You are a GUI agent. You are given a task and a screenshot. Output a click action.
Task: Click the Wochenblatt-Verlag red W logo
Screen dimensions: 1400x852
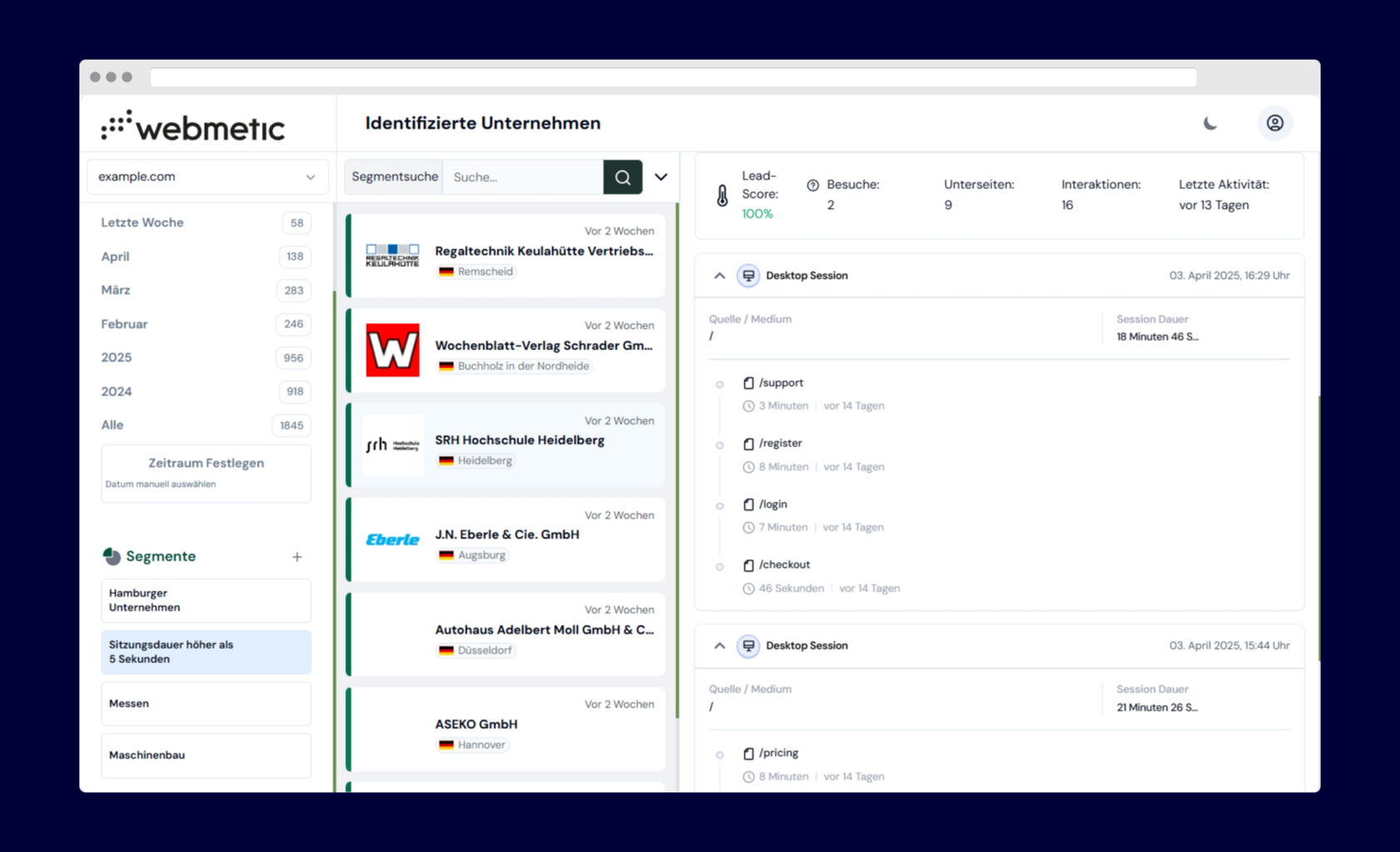(x=393, y=350)
